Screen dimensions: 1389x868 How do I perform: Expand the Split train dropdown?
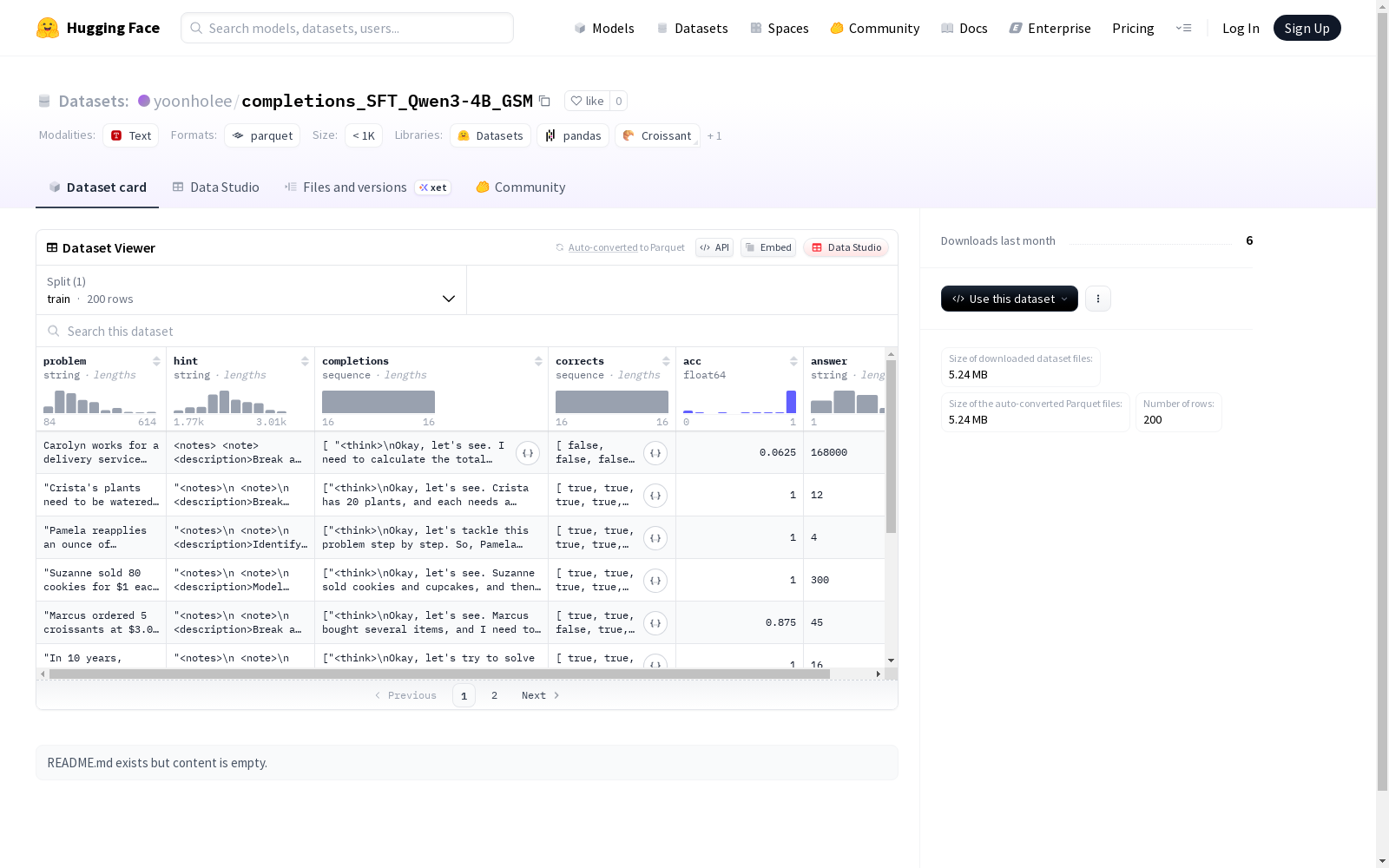[x=252, y=290]
